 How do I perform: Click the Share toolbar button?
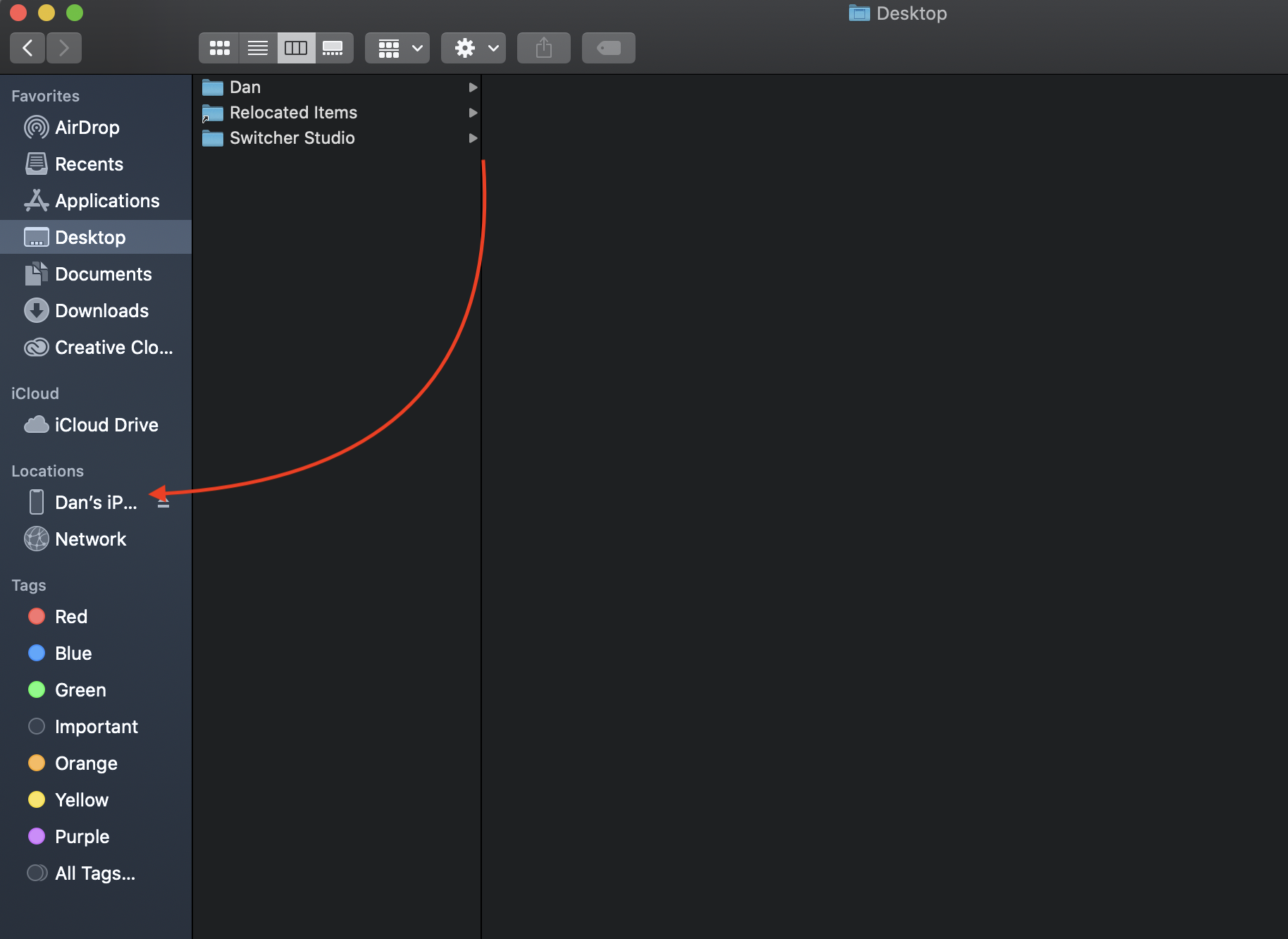pyautogui.click(x=544, y=48)
